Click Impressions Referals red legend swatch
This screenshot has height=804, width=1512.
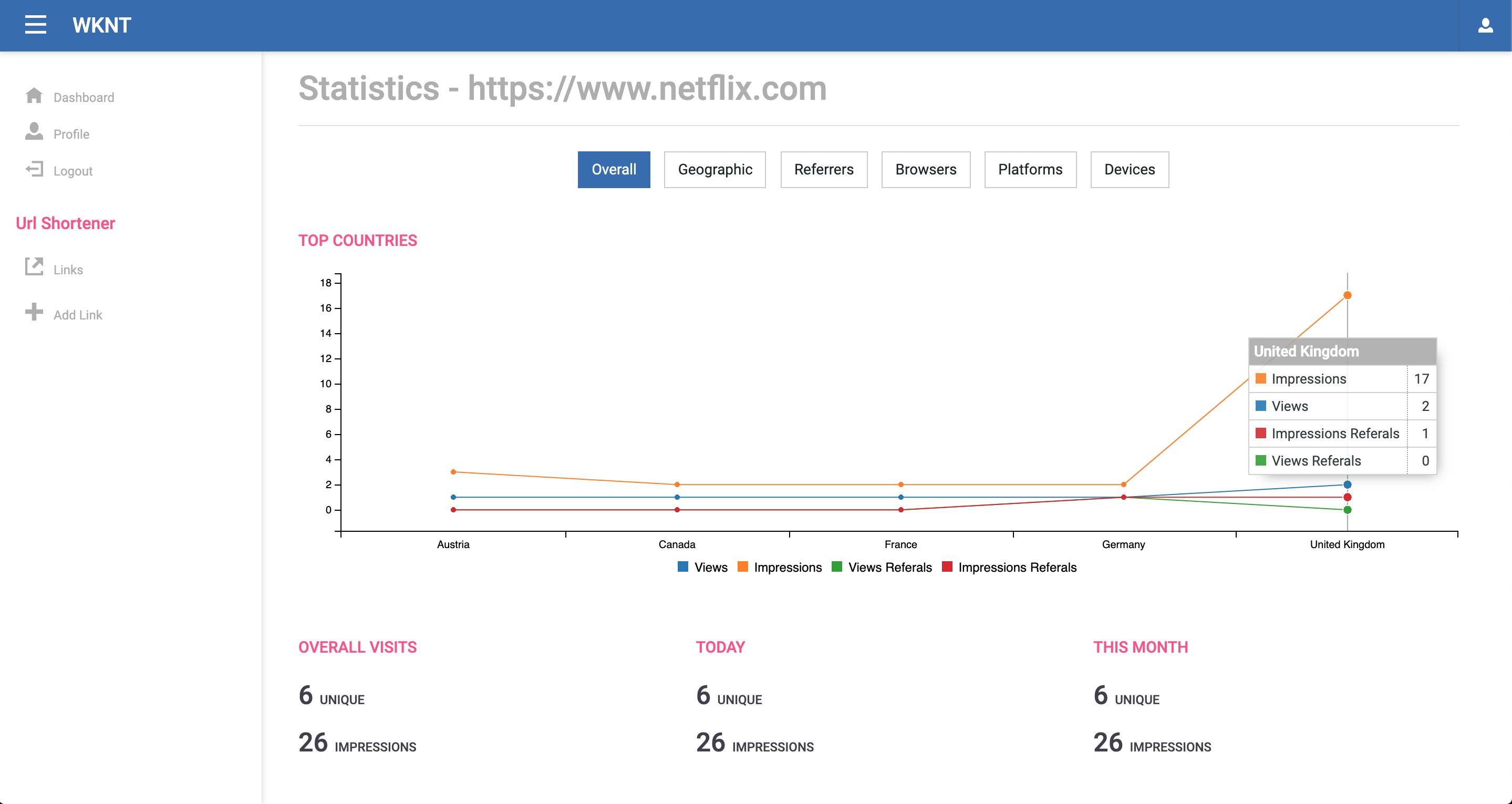coord(947,566)
